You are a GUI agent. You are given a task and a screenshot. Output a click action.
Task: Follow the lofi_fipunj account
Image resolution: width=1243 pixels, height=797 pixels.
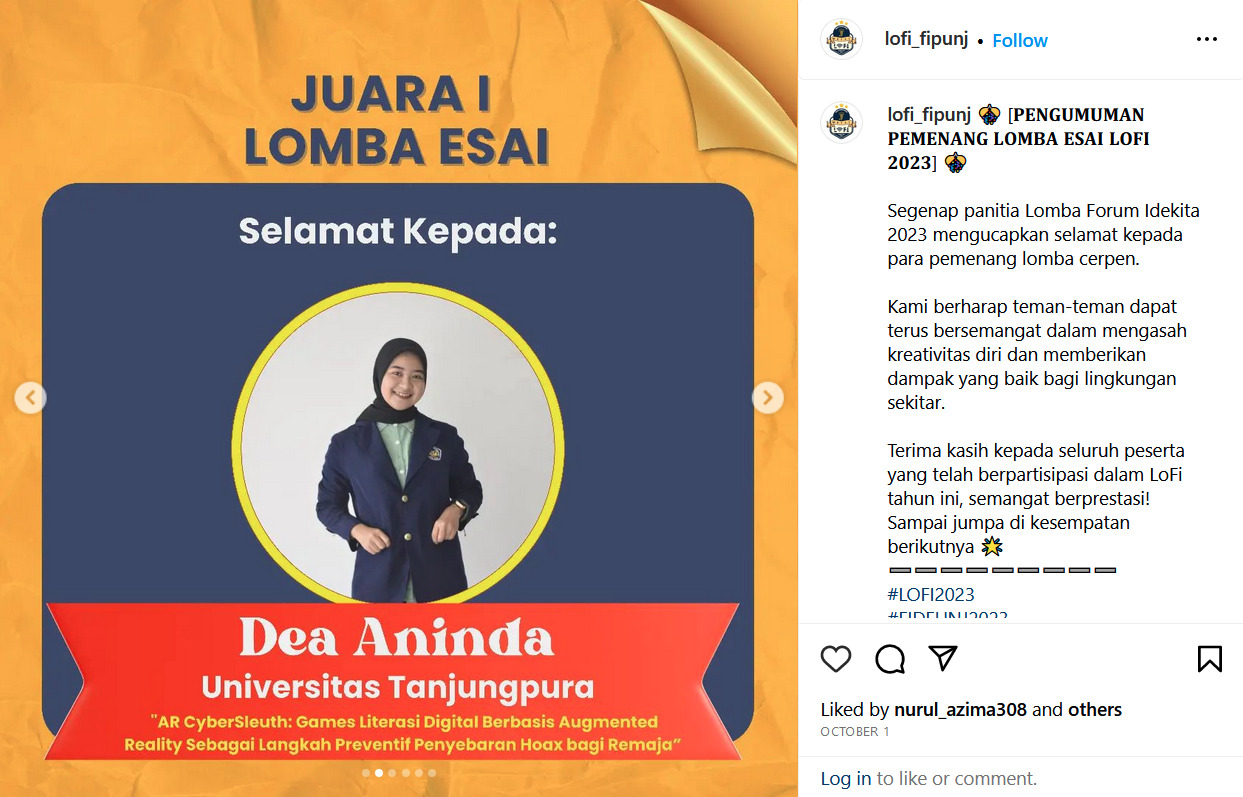coord(1020,41)
